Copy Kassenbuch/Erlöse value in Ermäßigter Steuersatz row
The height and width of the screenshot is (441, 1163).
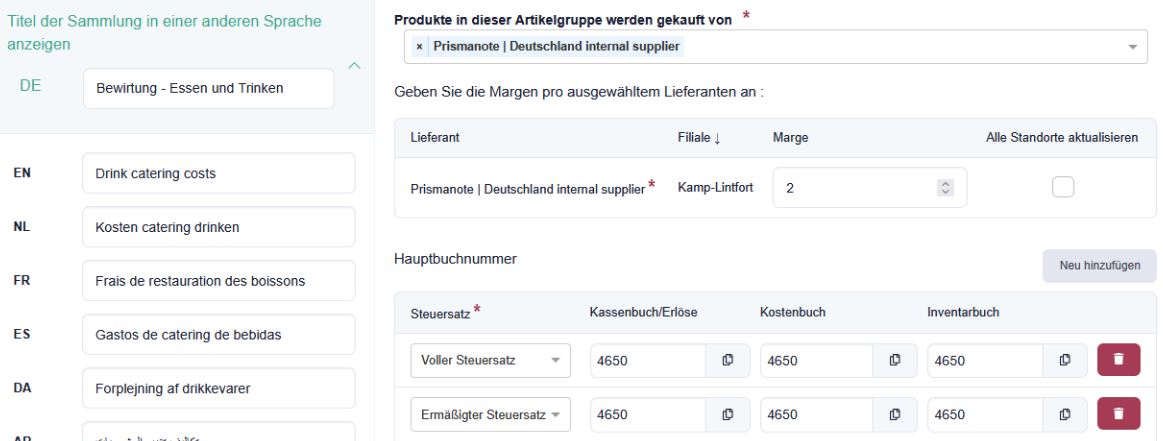pyautogui.click(x=728, y=414)
